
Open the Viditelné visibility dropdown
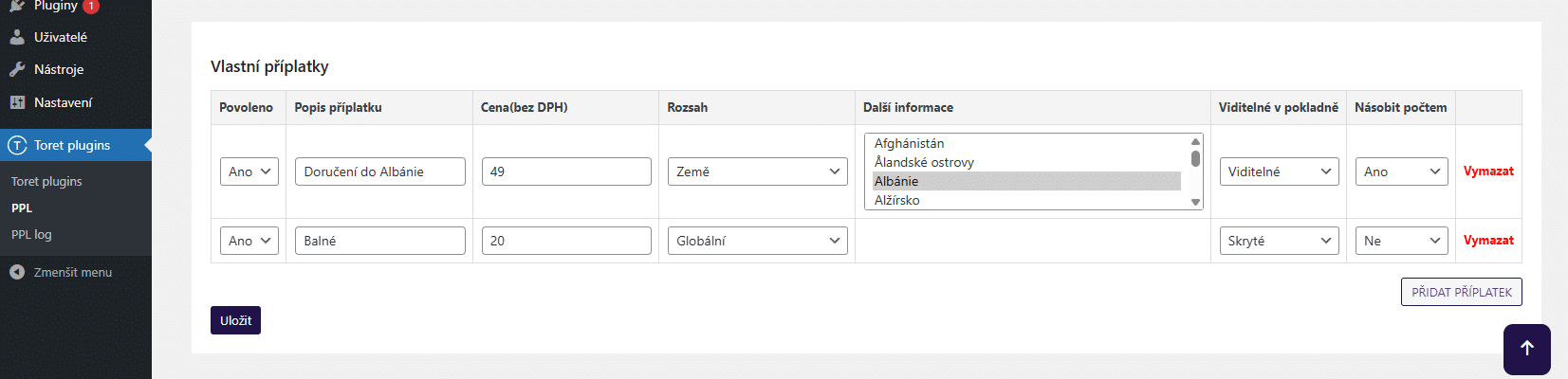click(1279, 171)
